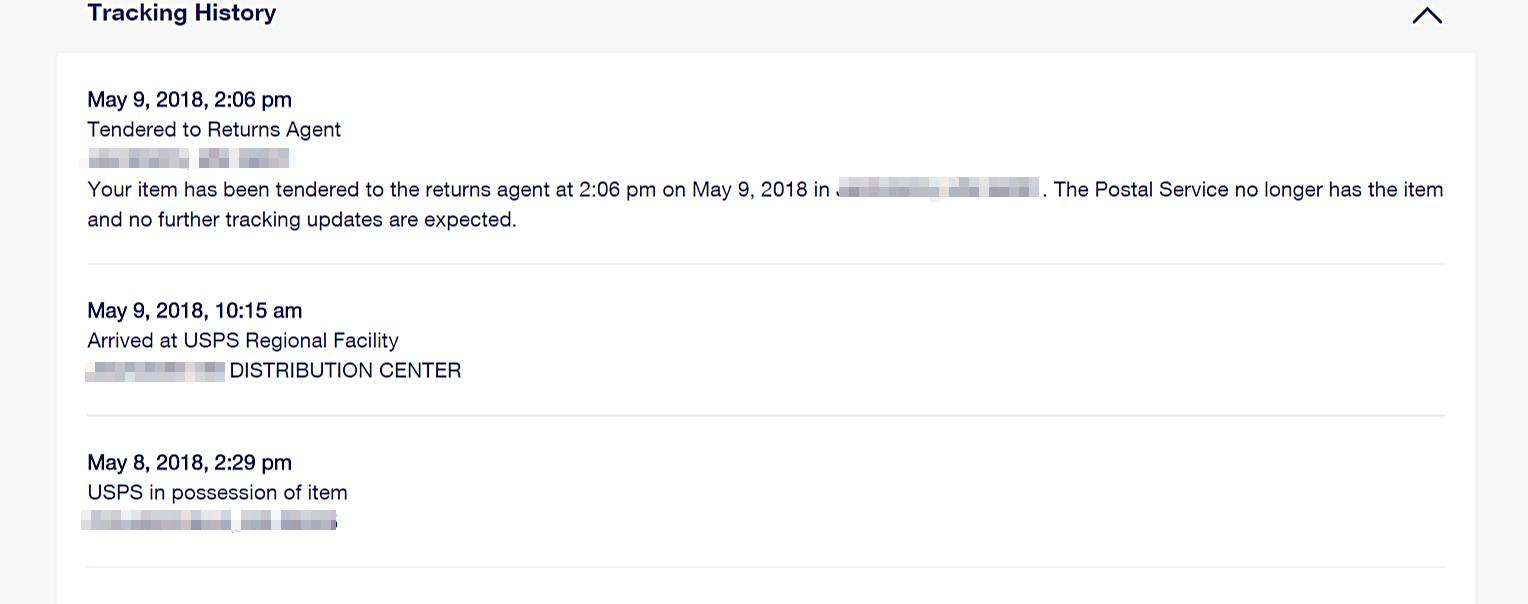Click the no further tracking updates text
1528x604 pixels.
[300, 219]
